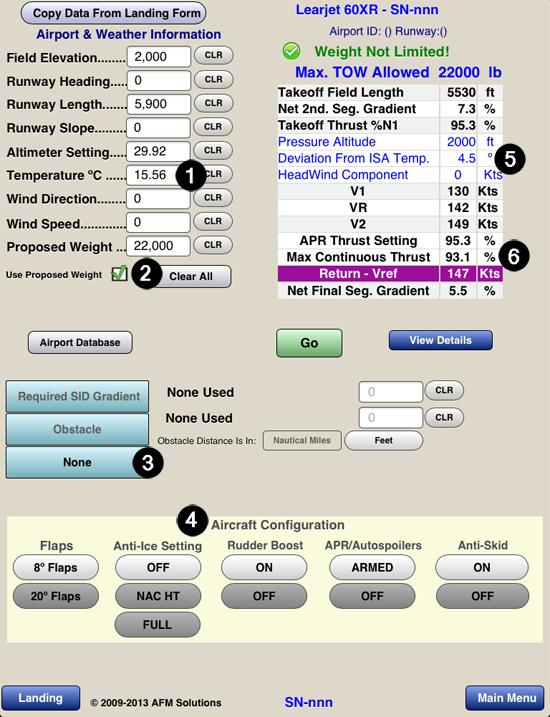Switch to the Landing form
The image size is (550, 717).
[41, 698]
